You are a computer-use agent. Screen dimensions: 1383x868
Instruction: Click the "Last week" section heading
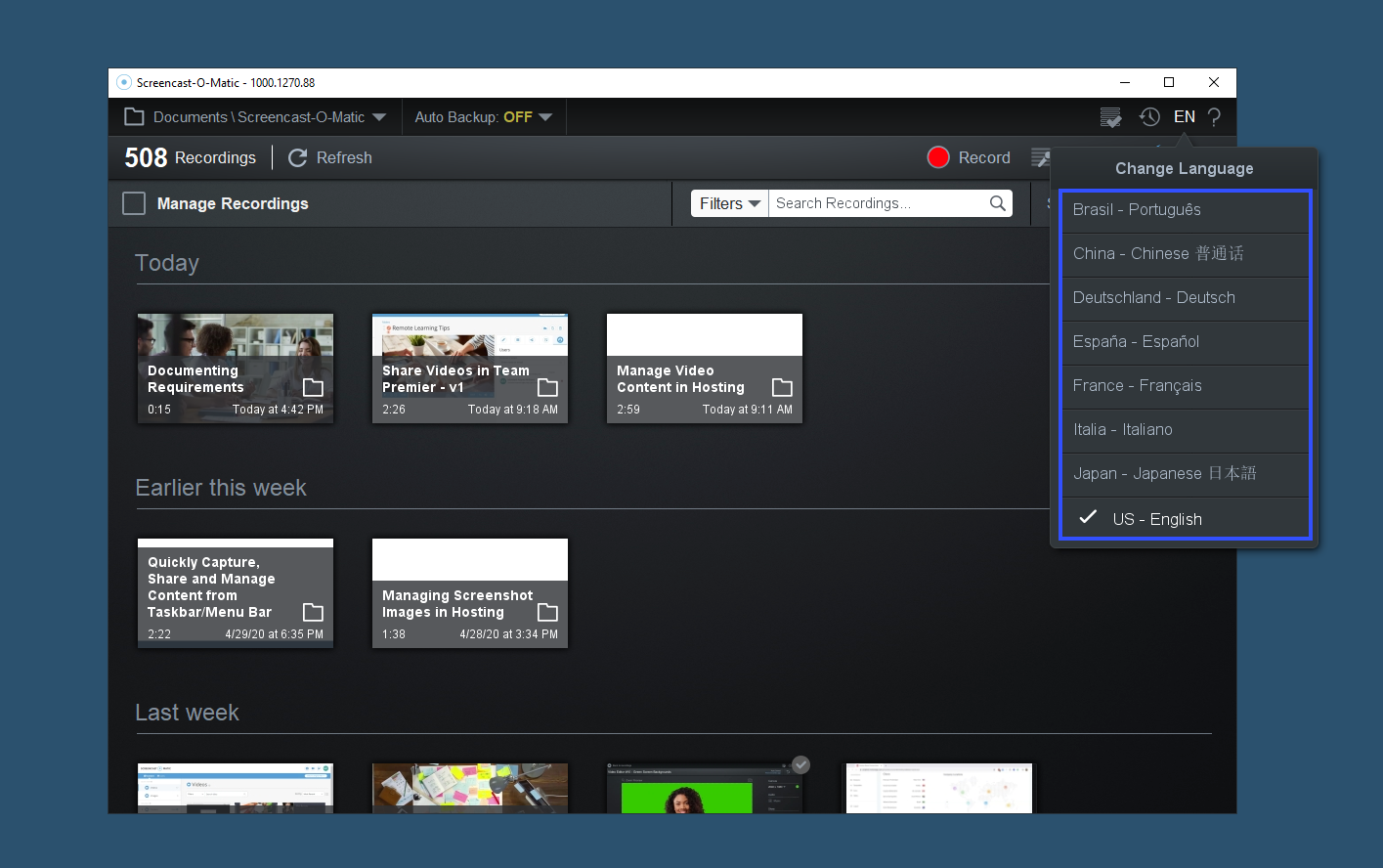pyautogui.click(x=188, y=713)
